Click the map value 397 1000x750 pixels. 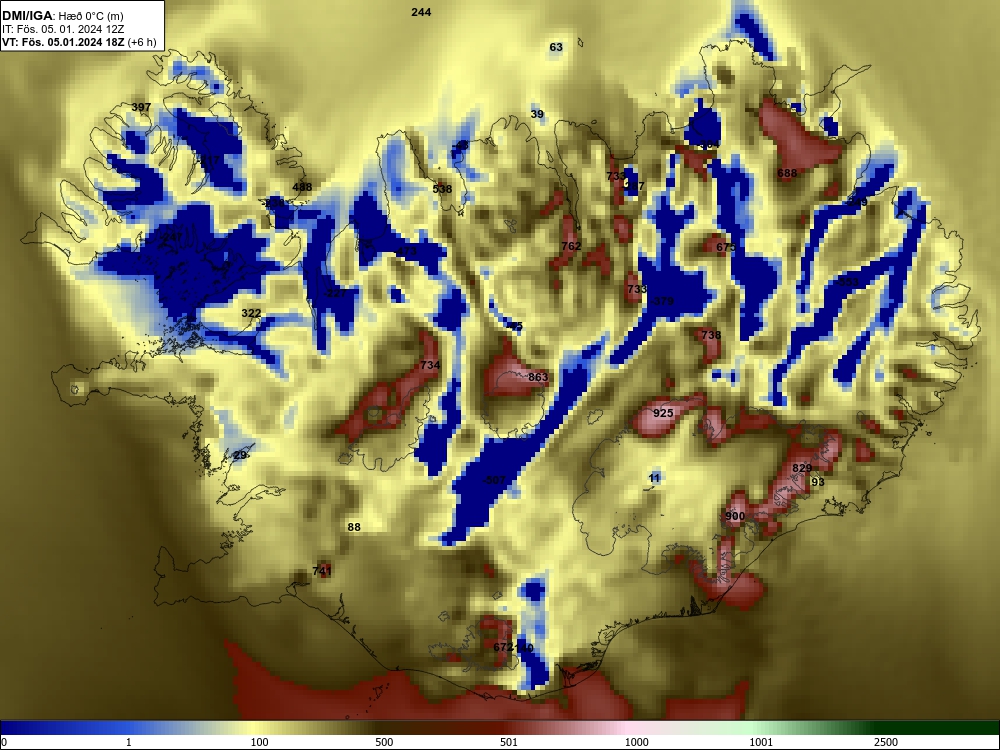click(x=141, y=107)
